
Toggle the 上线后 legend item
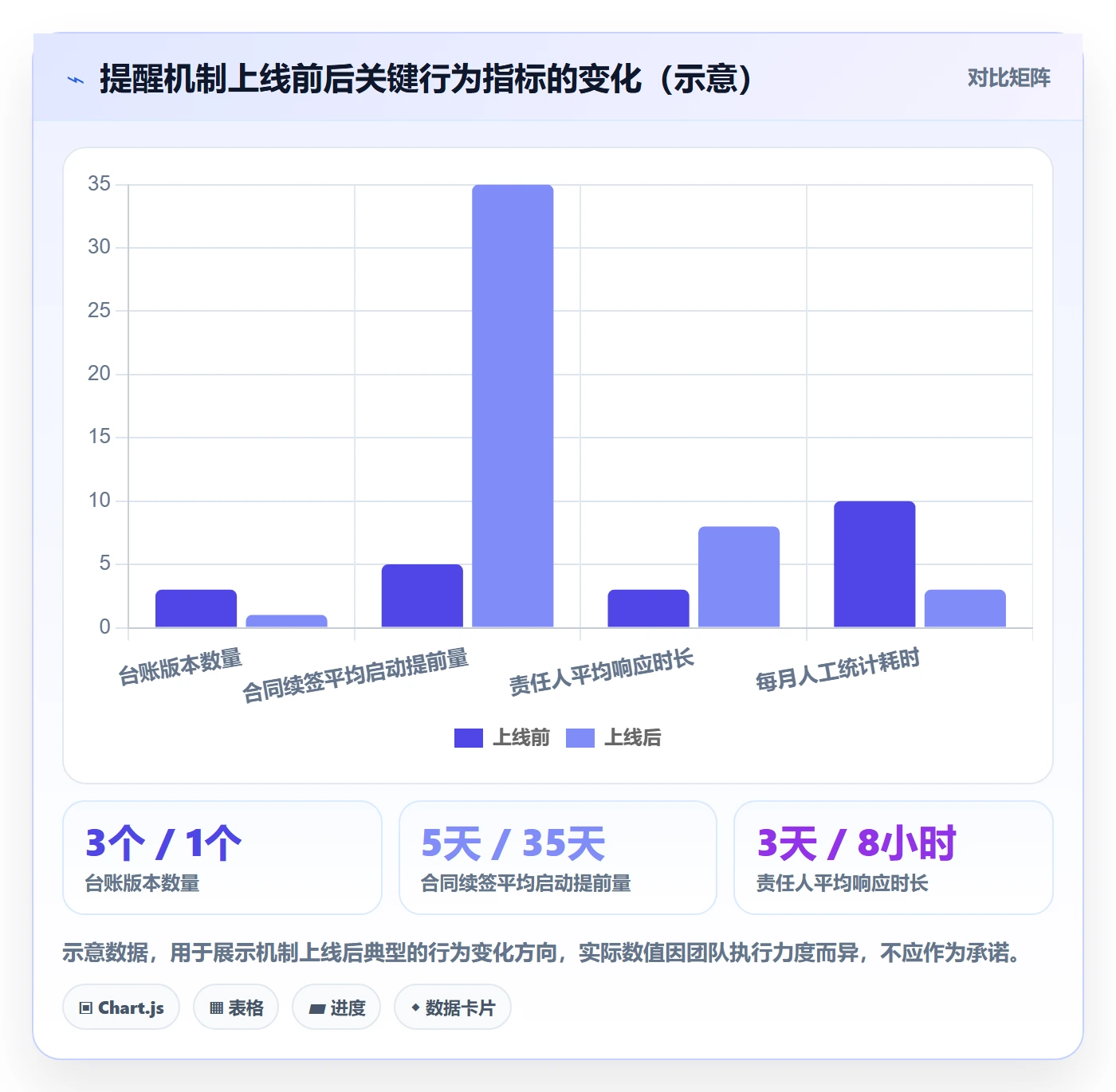[614, 738]
